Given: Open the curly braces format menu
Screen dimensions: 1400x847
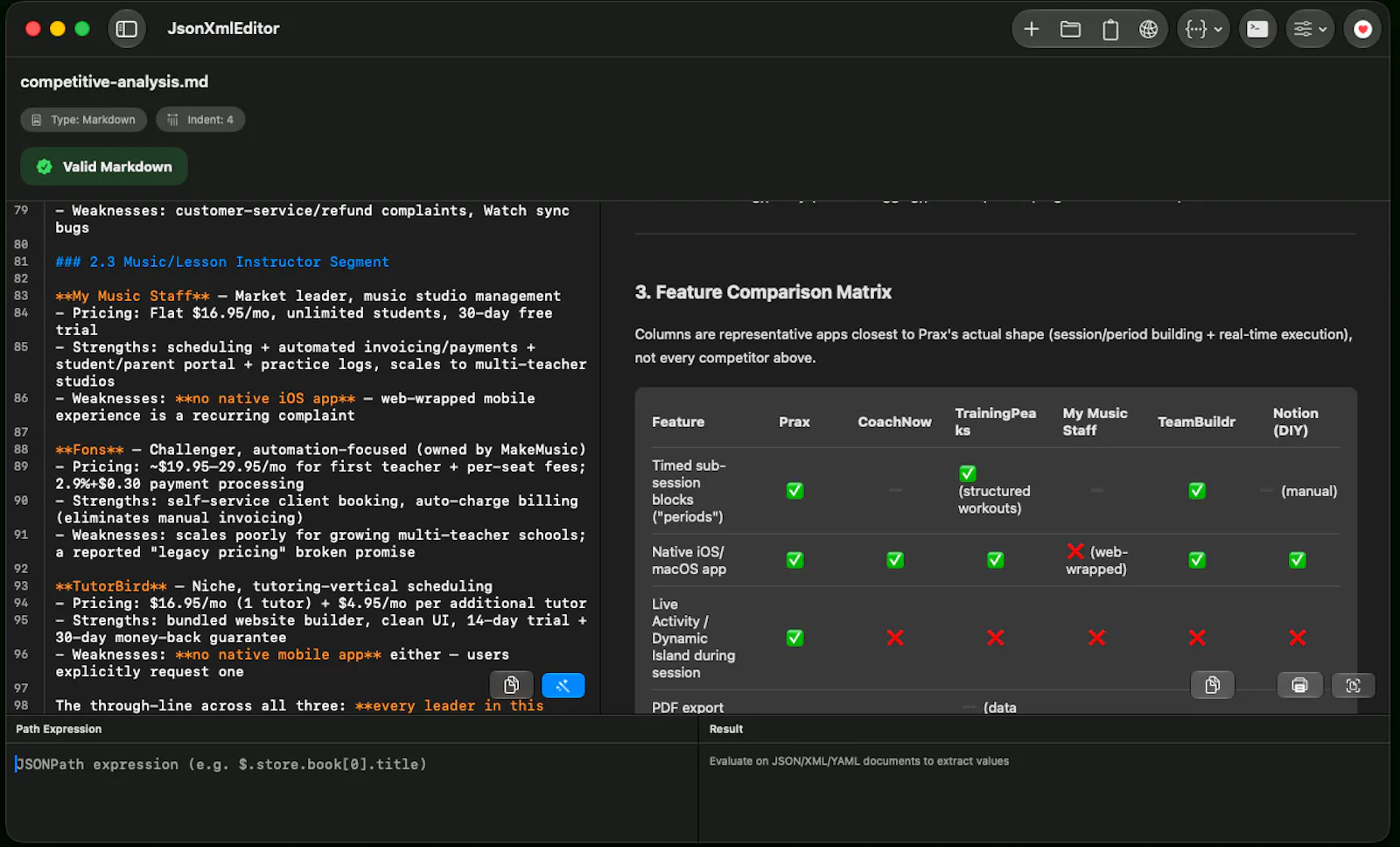Looking at the screenshot, I should click(x=1203, y=29).
